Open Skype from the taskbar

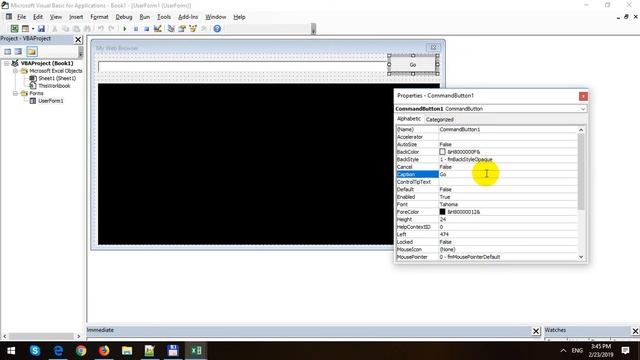(35, 351)
